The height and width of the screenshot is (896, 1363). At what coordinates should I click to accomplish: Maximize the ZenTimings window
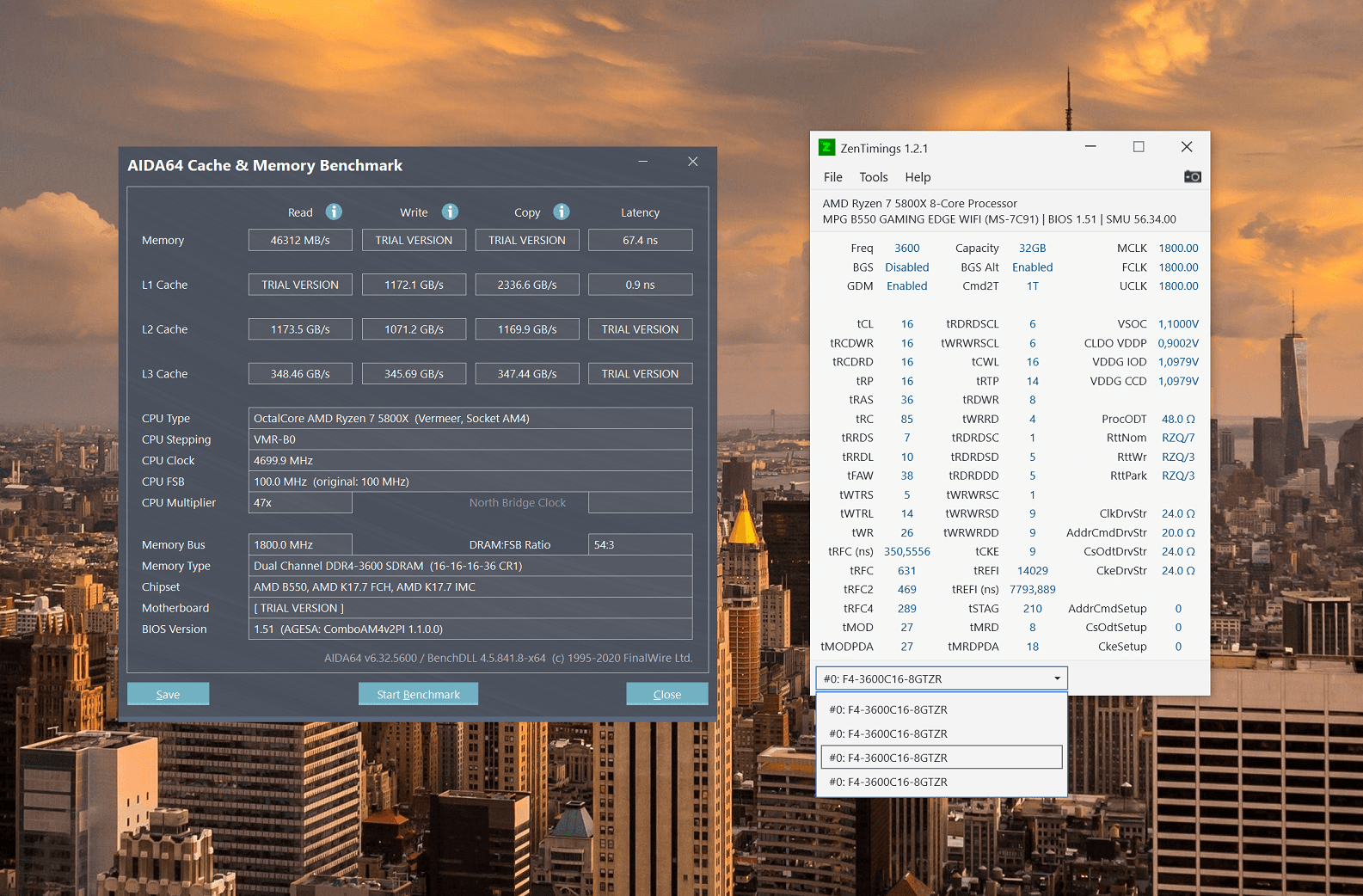pos(1139,147)
